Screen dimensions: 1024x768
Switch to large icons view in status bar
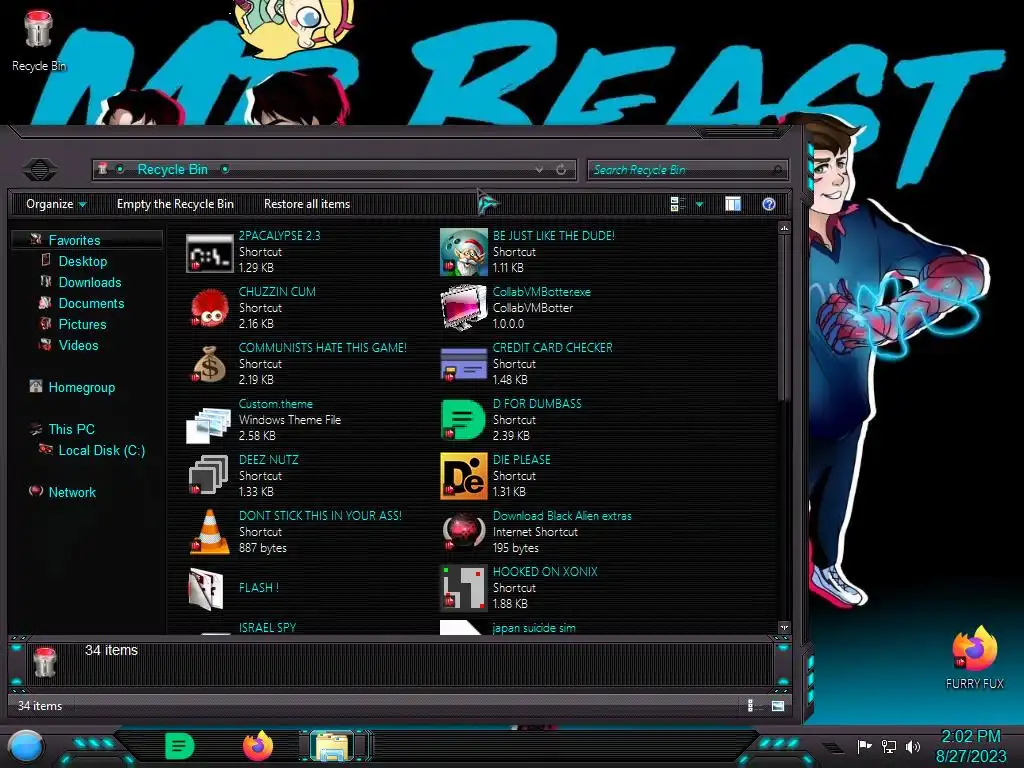778,705
